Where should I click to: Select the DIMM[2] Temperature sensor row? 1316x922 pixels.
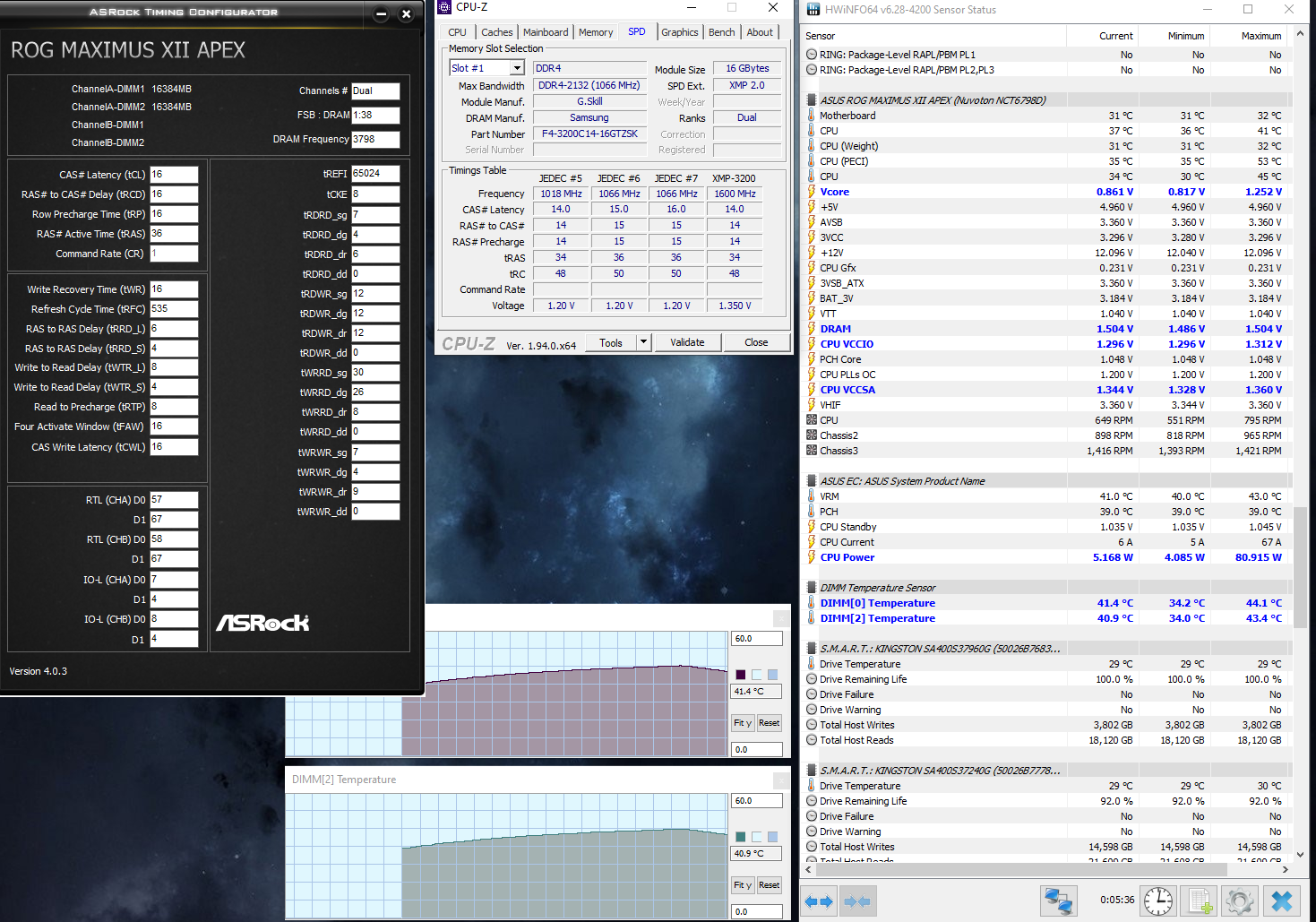1048,618
